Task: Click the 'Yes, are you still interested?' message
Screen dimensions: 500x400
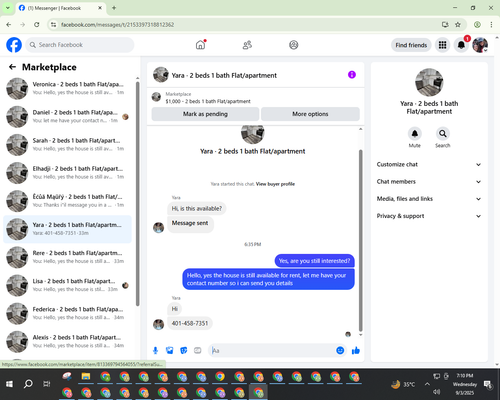Action: (x=314, y=261)
